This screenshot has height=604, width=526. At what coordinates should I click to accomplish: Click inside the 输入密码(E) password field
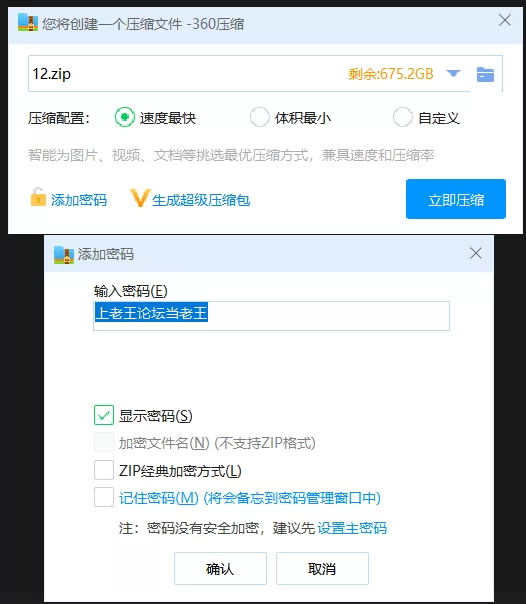271,316
